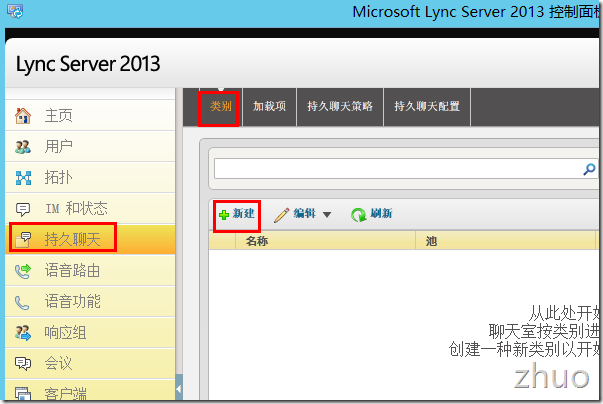
Task: Click the green circular 刷新 icon
Action: [x=358, y=214]
